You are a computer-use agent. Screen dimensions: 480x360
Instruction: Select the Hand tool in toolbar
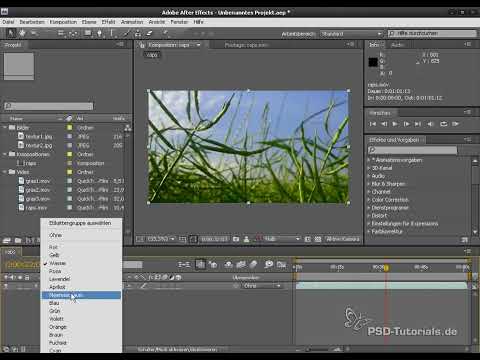tap(22, 33)
